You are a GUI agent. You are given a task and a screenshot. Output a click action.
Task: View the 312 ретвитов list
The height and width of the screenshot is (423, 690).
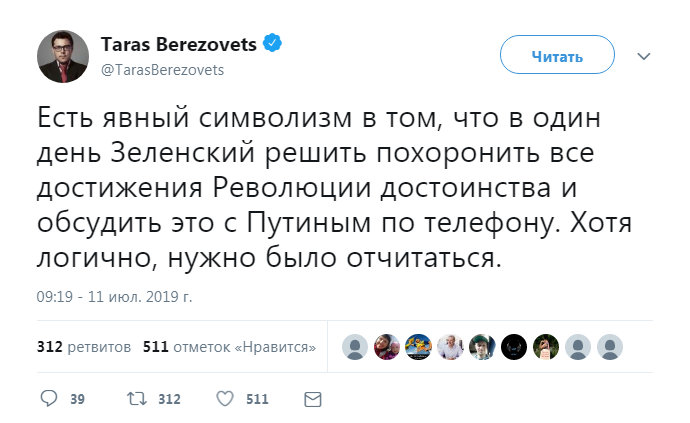pos(83,347)
